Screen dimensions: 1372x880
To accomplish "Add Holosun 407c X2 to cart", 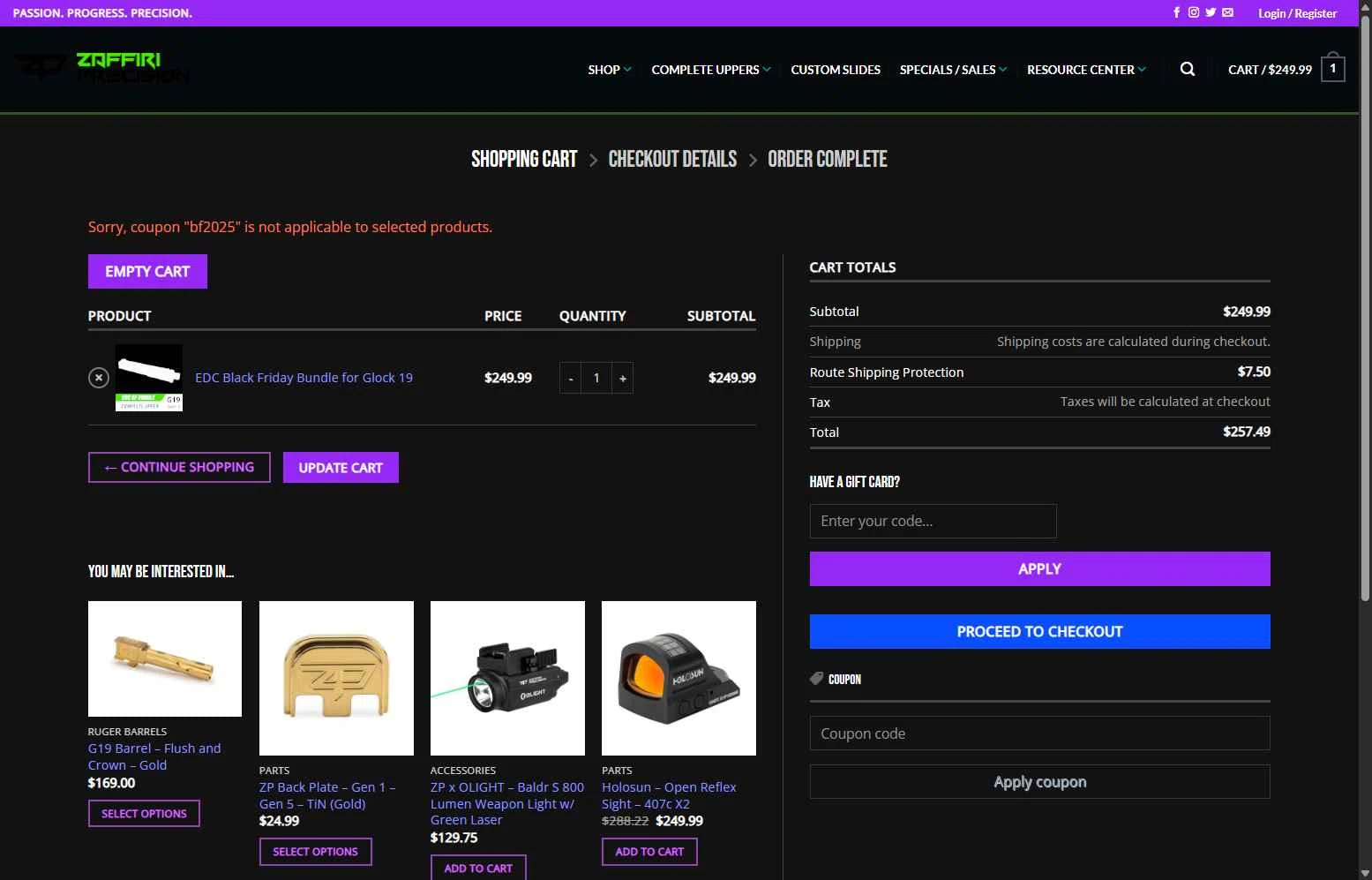I will point(649,852).
